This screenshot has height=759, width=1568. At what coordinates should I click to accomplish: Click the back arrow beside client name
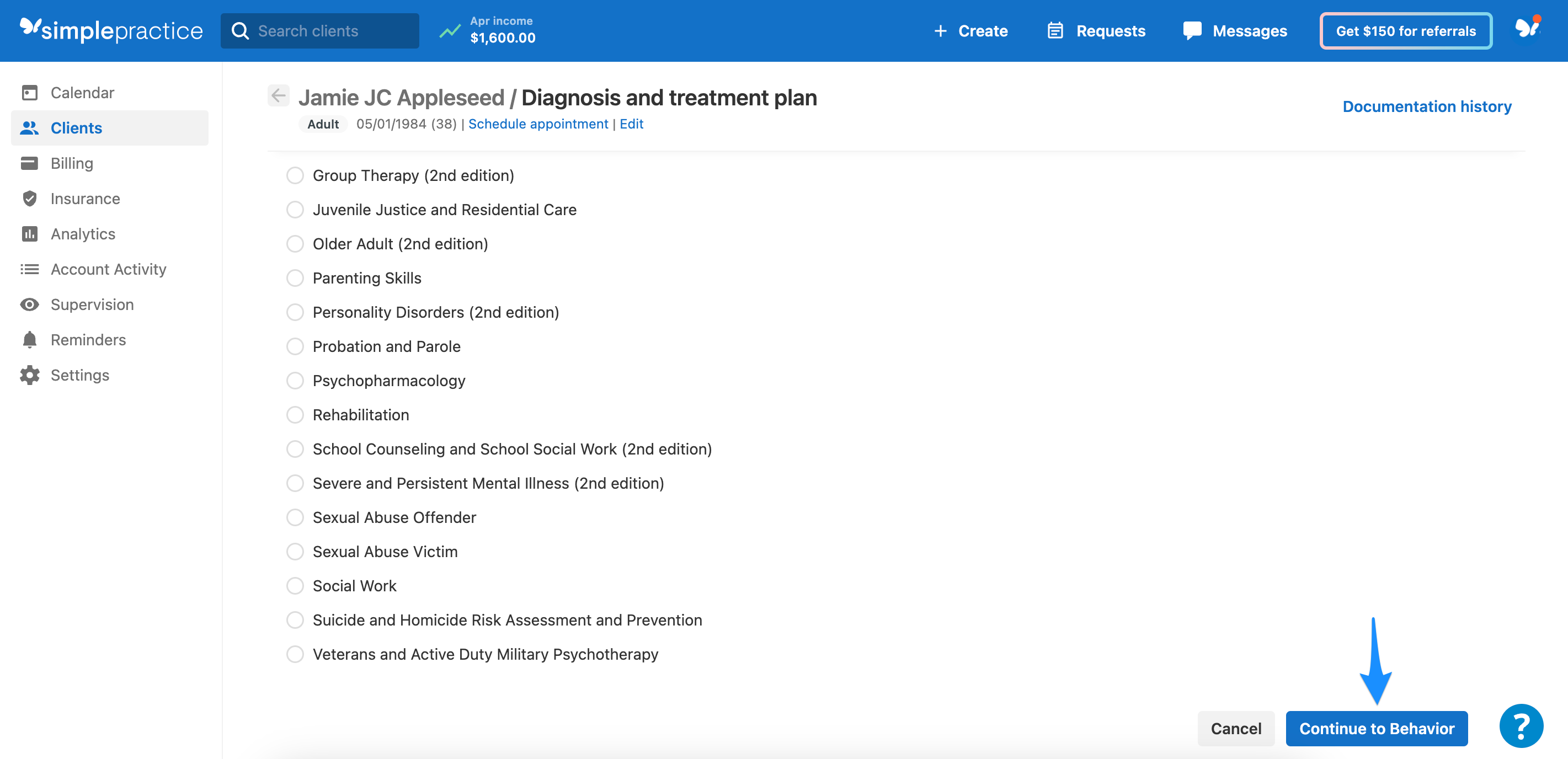[x=279, y=95]
